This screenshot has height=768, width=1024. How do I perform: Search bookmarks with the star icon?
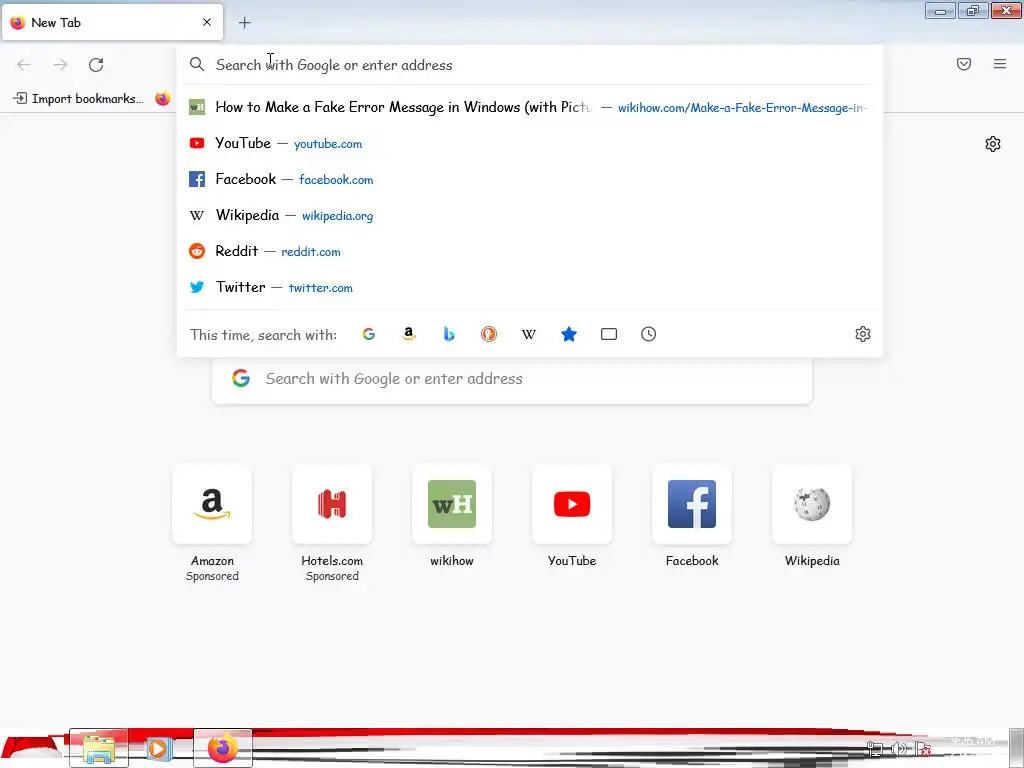coord(569,334)
